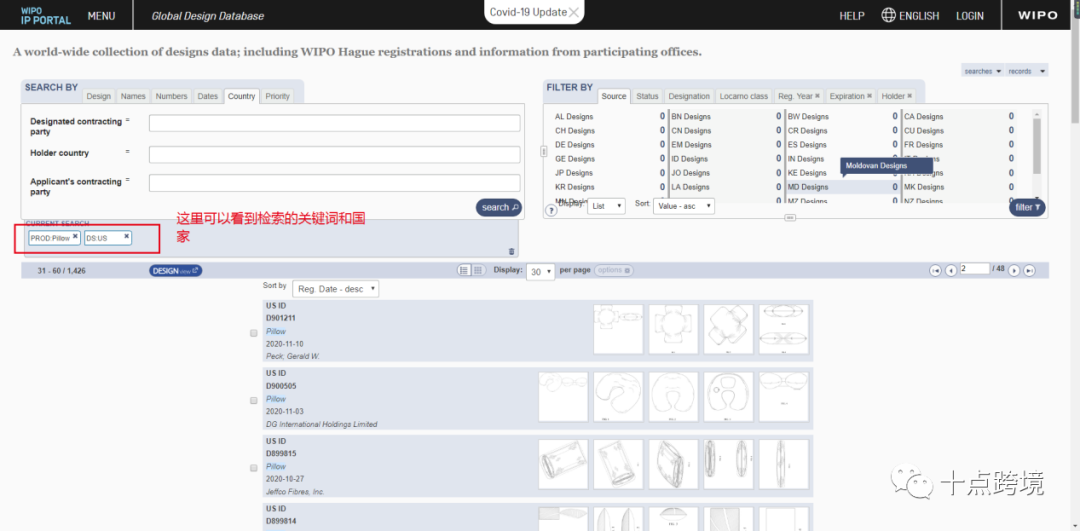Open filter Display List dropdown
The width and height of the screenshot is (1080, 531).
click(606, 205)
